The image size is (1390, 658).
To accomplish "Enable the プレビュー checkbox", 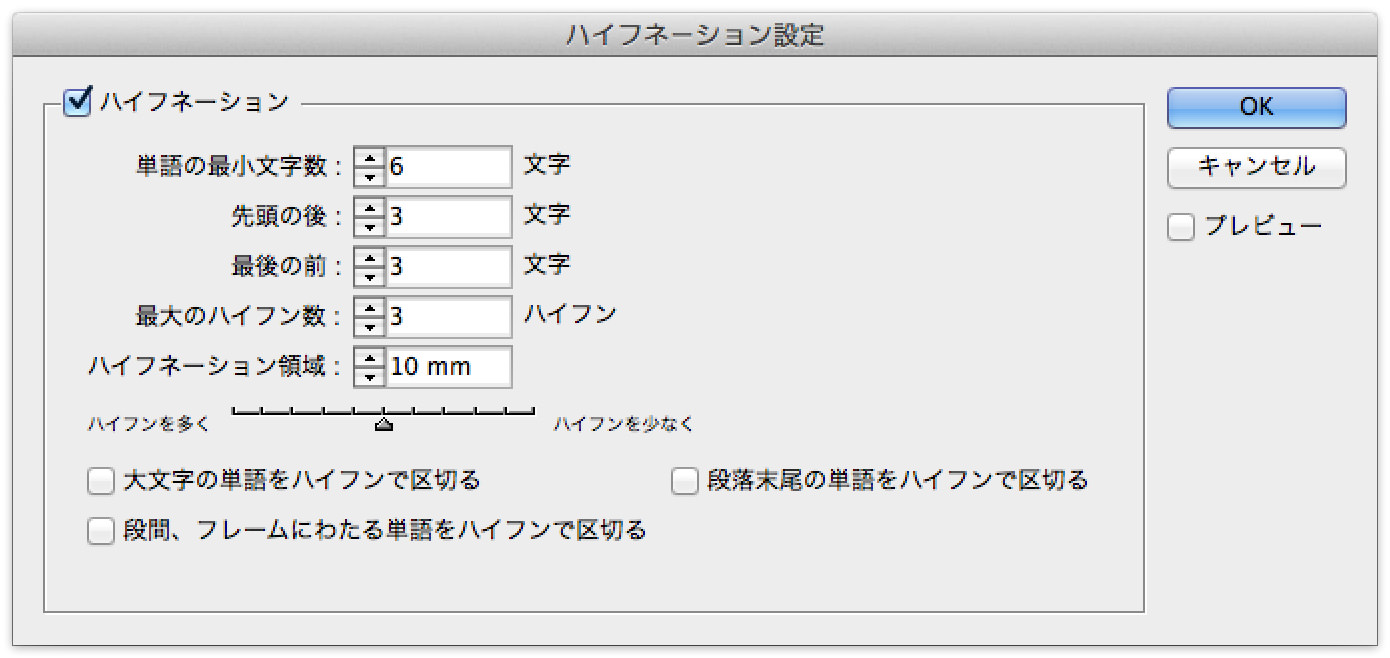I will [1182, 228].
